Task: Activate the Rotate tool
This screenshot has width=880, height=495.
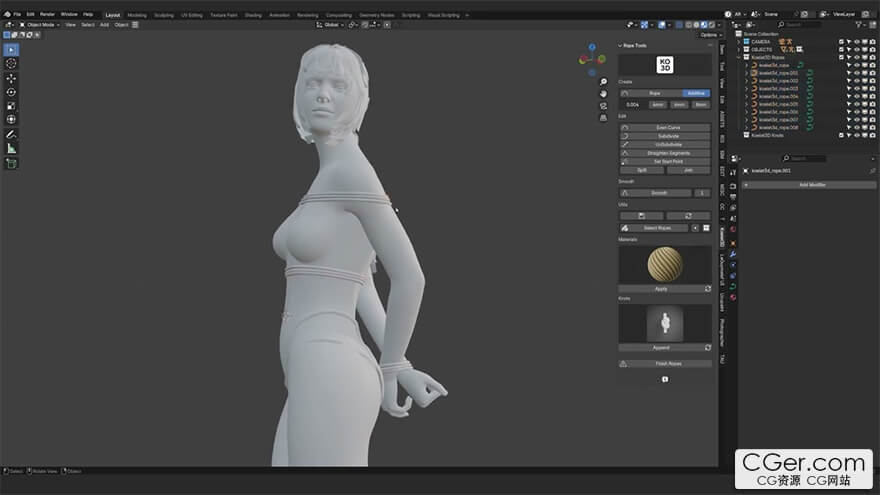Action: [12, 92]
